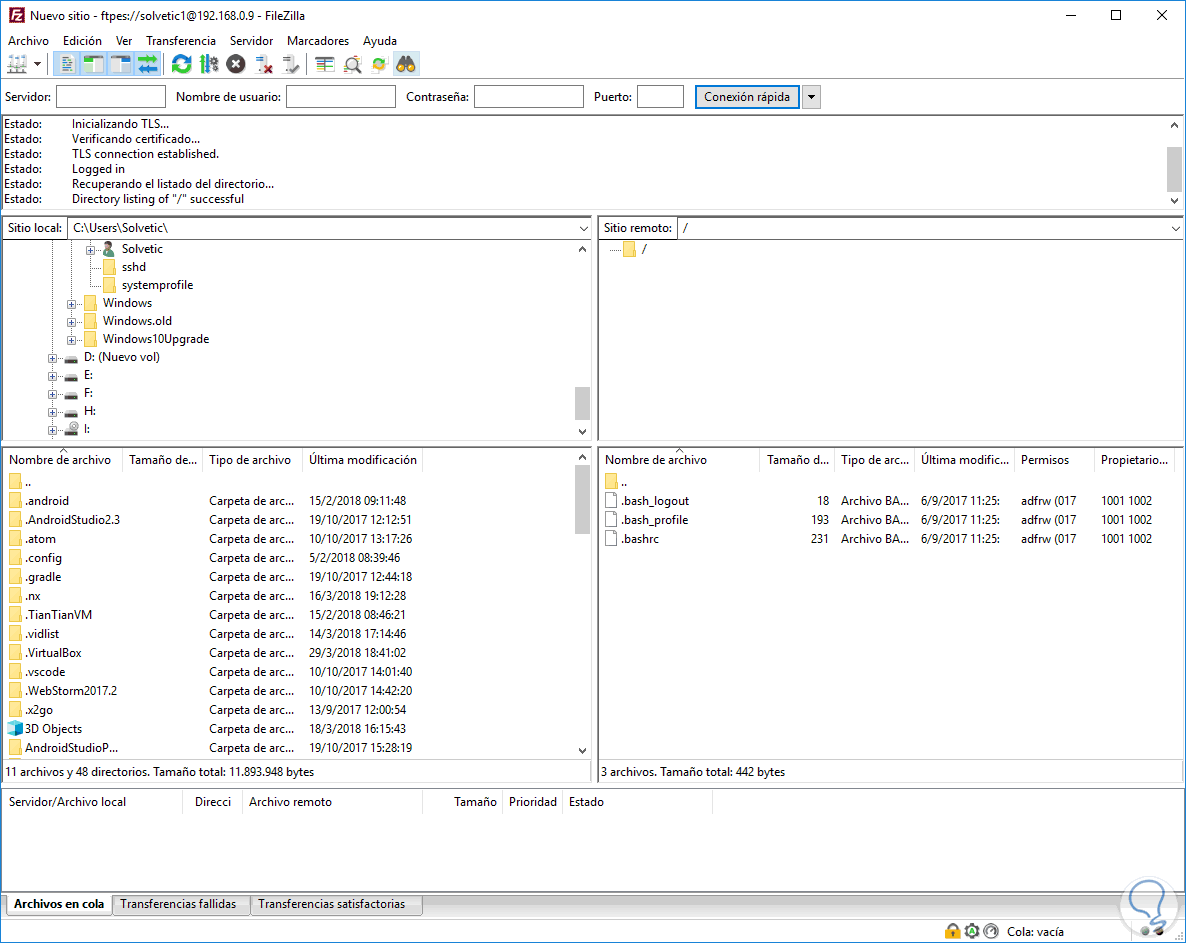
Task: Open the Conexión rápida history dropdown
Action: coord(812,97)
